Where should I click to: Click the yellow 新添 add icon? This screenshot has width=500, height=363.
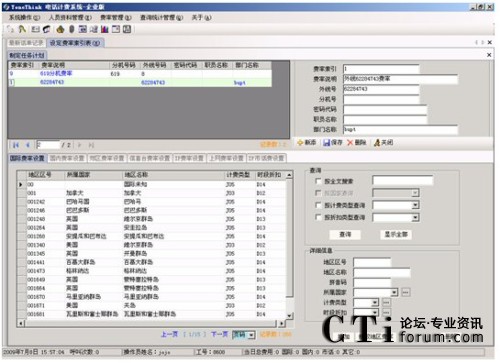pyautogui.click(x=300, y=143)
